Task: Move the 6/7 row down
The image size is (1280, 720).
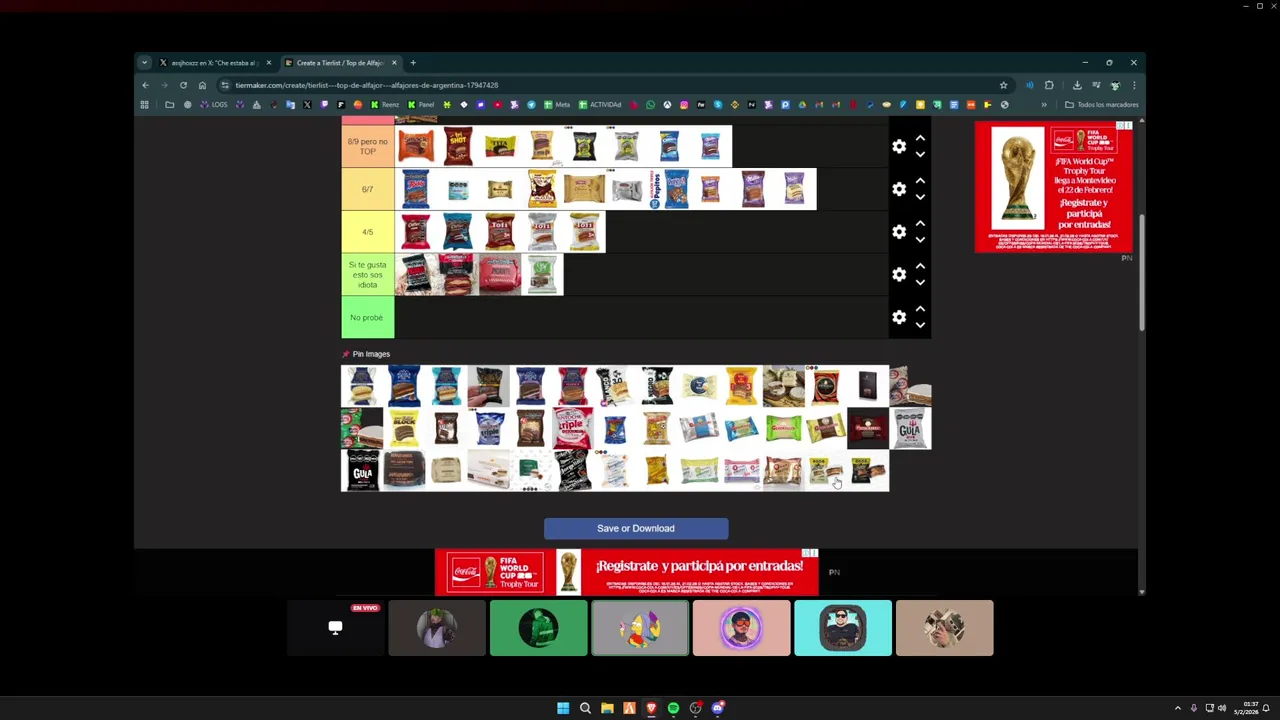Action: [920, 197]
